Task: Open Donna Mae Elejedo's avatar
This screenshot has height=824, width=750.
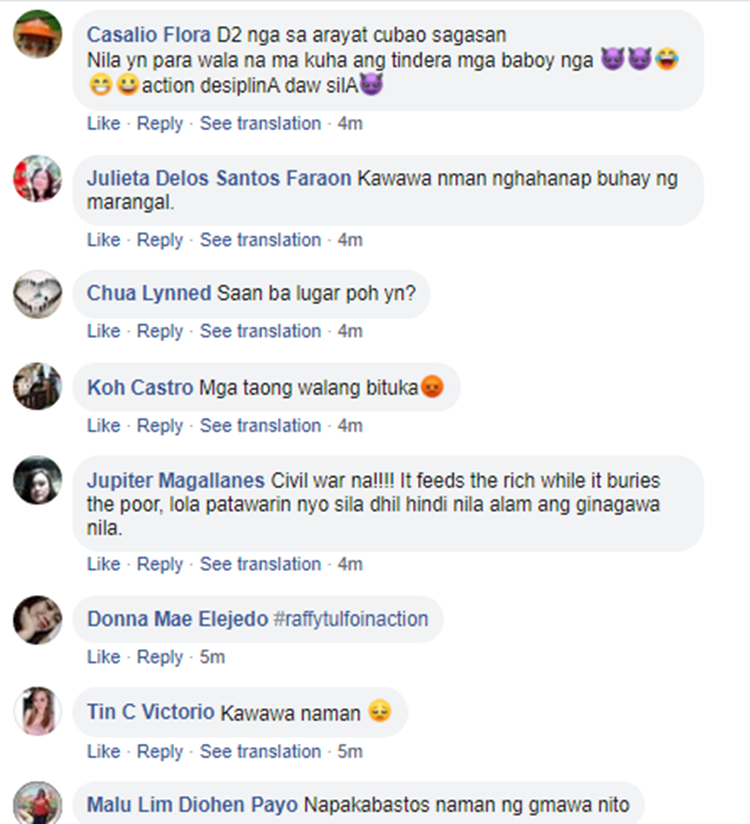Action: 37,620
